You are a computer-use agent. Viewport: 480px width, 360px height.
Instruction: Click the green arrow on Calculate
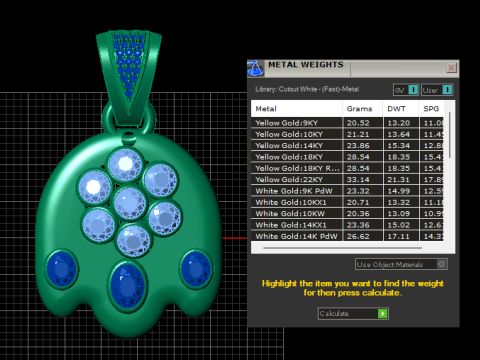pyautogui.click(x=383, y=314)
